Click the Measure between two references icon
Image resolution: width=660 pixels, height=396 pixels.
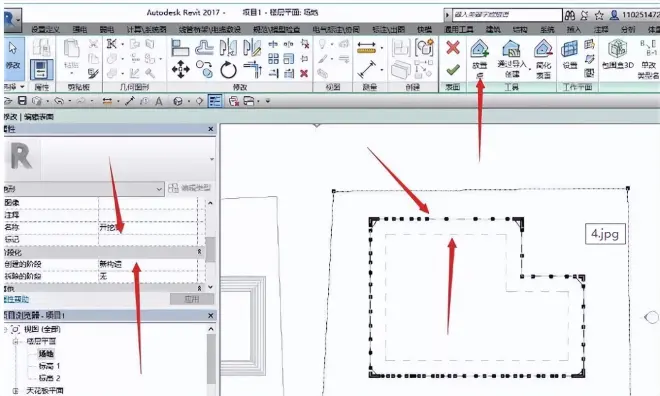[x=366, y=48]
